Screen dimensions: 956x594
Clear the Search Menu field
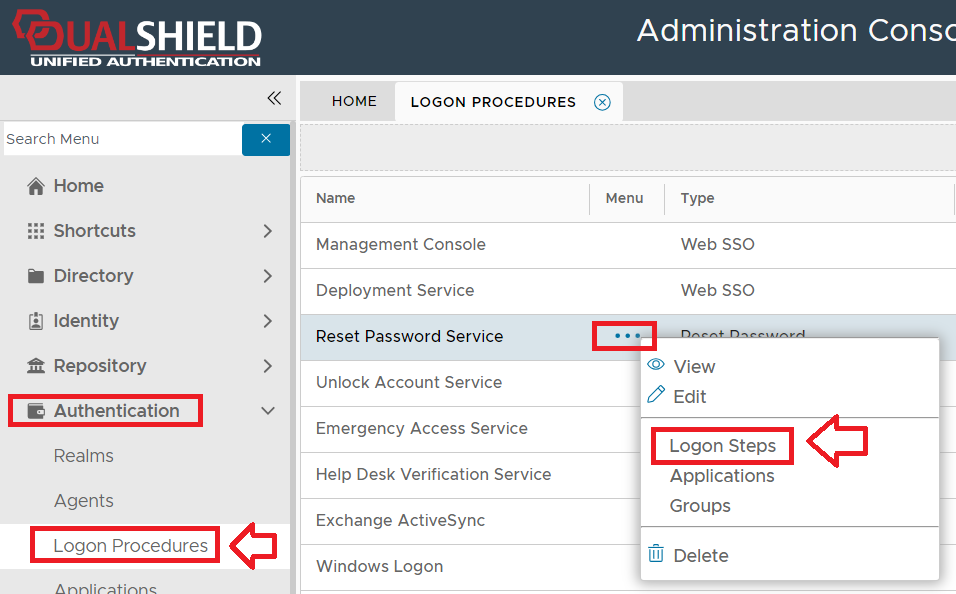point(266,139)
